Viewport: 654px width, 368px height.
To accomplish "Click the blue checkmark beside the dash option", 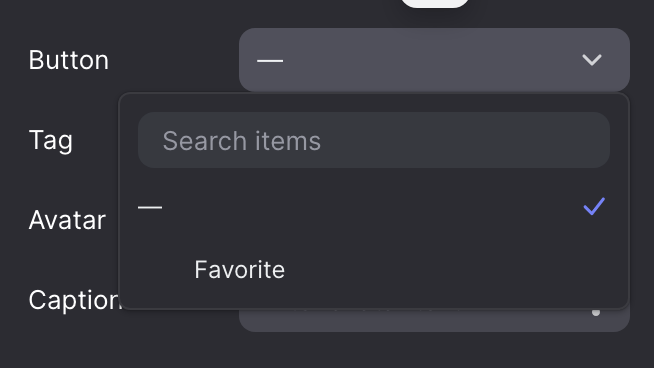I will point(594,207).
